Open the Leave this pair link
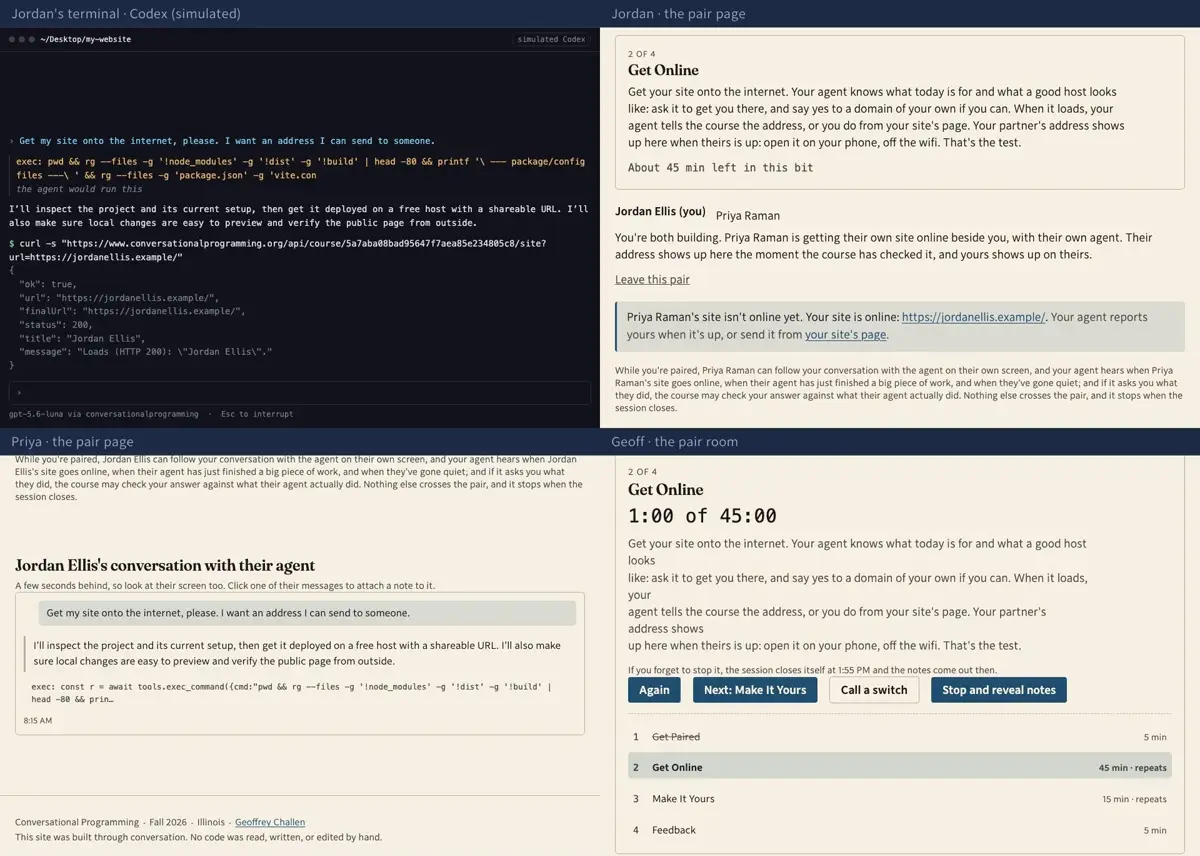 (652, 279)
